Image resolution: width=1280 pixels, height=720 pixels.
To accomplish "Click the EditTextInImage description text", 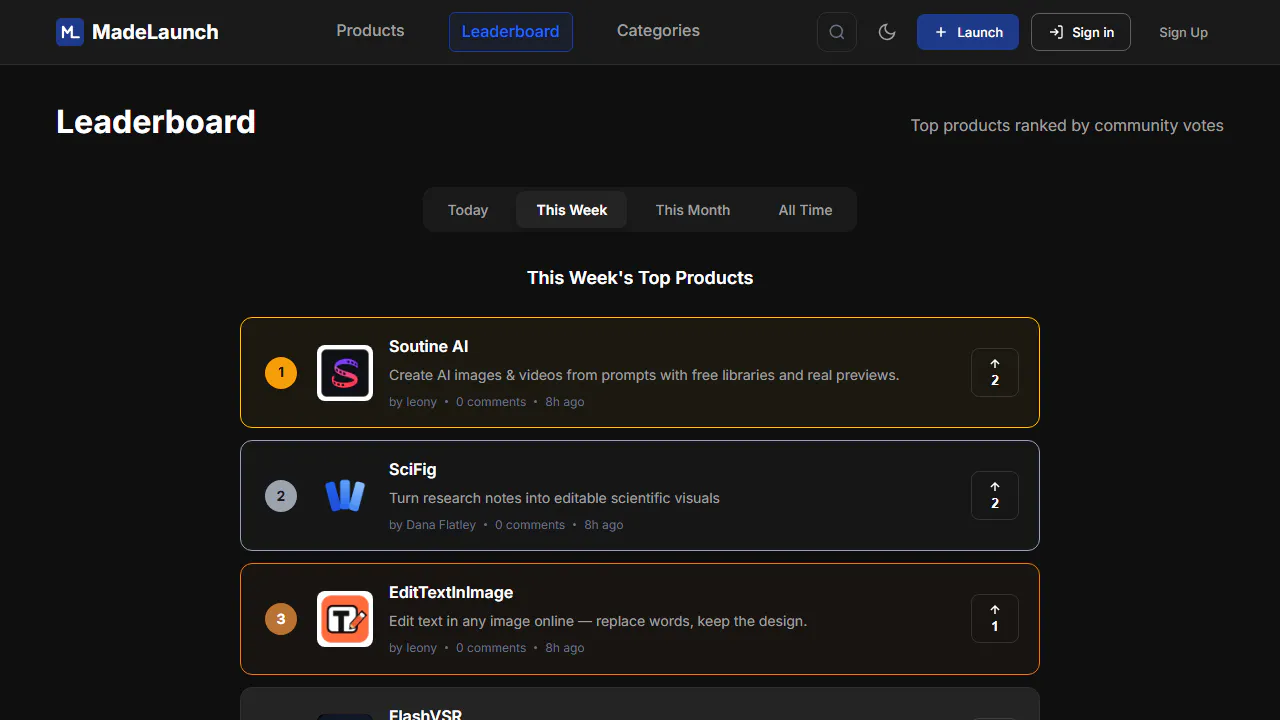I will click(x=598, y=621).
